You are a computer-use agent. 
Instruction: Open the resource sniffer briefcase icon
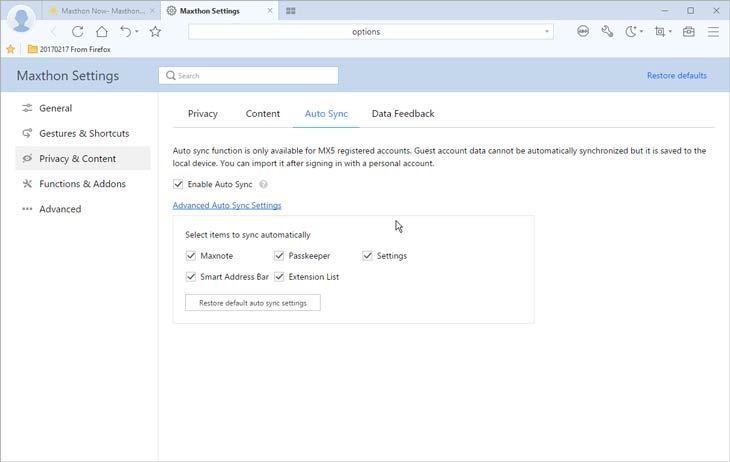coord(689,31)
